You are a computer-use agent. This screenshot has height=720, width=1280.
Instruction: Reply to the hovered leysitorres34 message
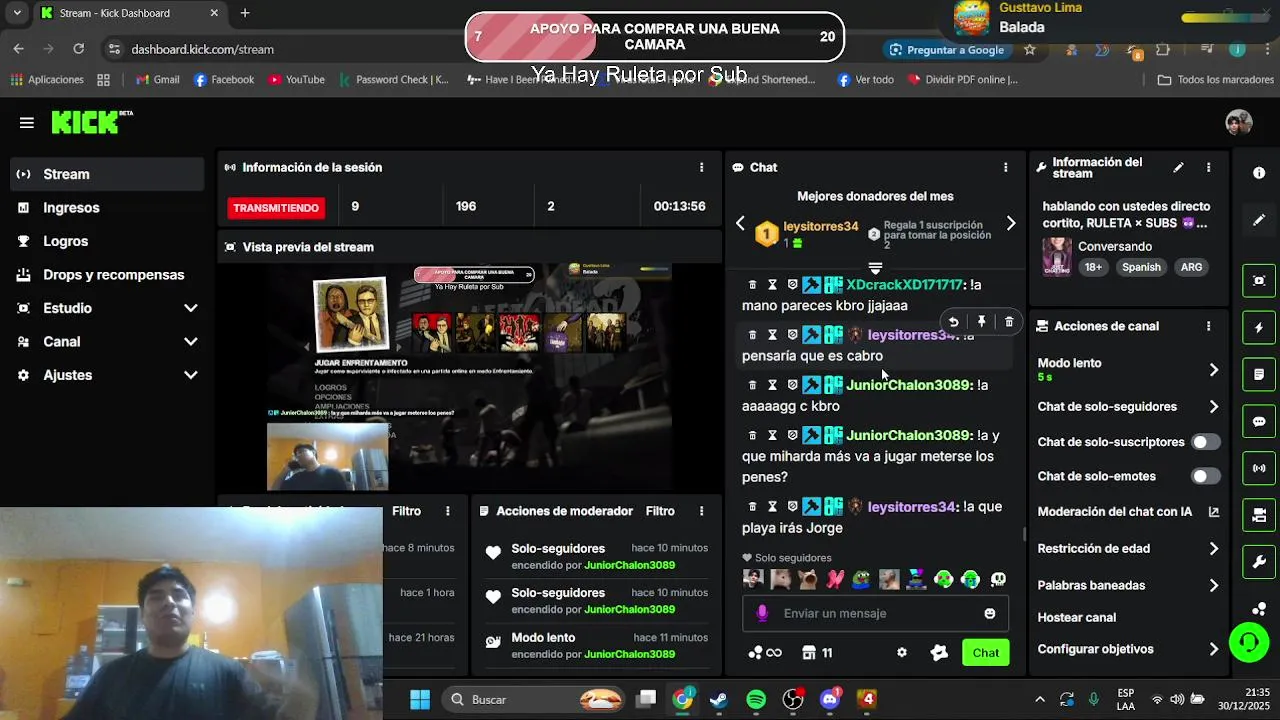(953, 322)
